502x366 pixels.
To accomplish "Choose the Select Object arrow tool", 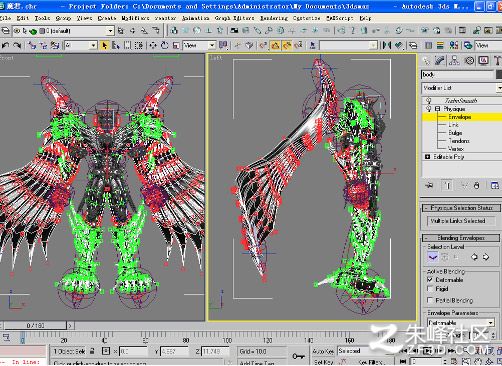I will [x=105, y=45].
